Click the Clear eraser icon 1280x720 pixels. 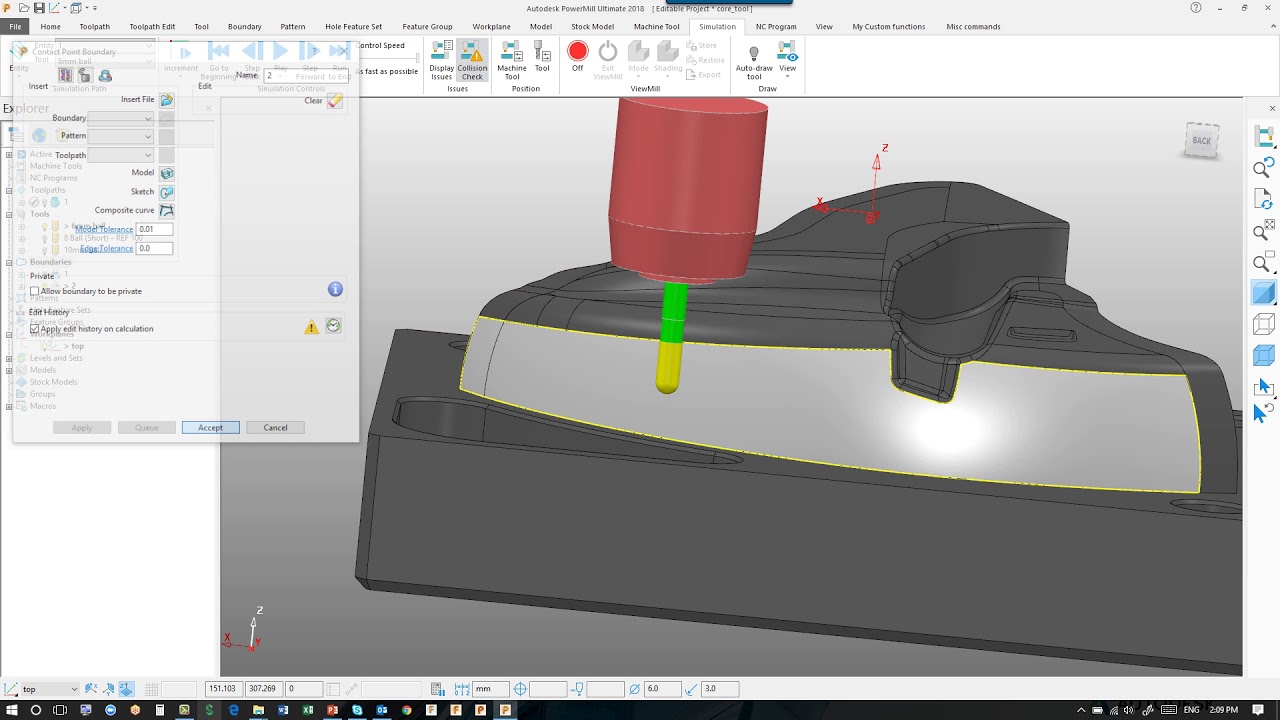coord(335,101)
